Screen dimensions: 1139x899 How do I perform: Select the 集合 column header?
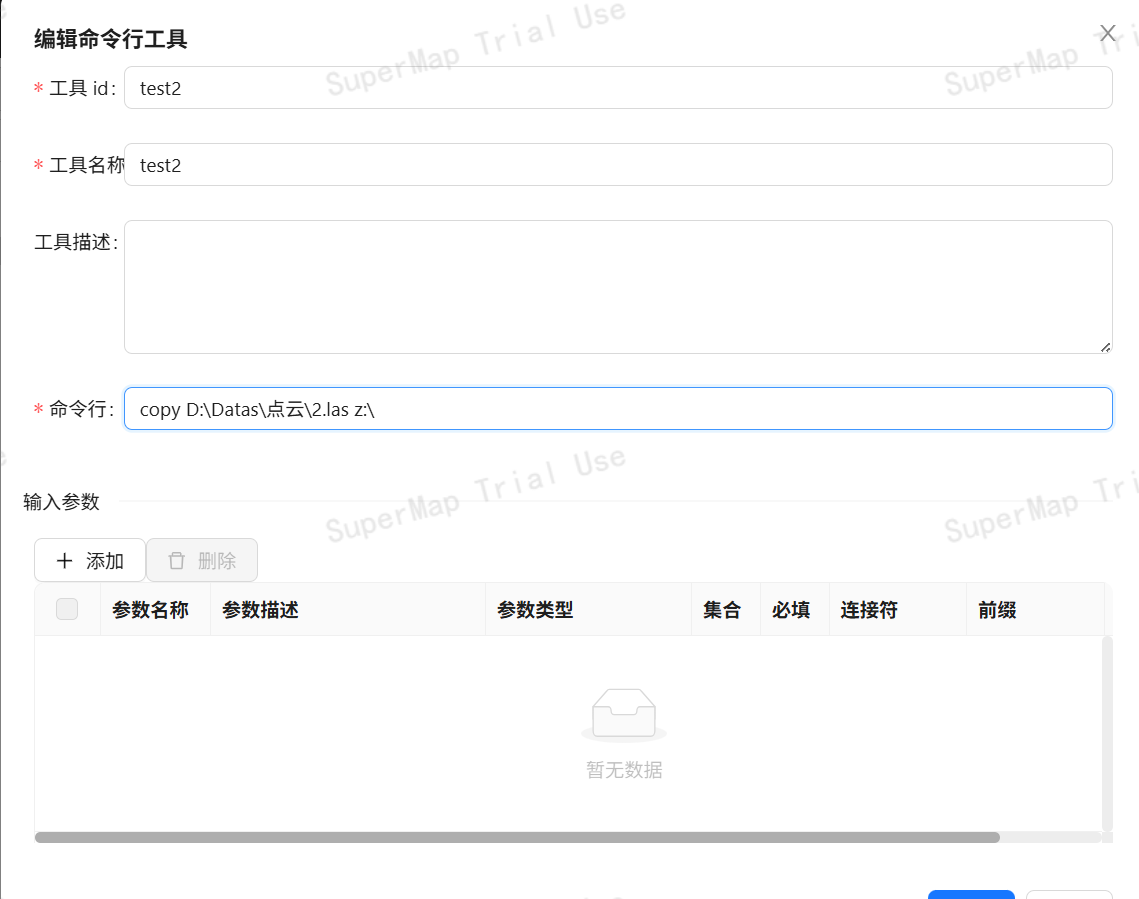722,610
